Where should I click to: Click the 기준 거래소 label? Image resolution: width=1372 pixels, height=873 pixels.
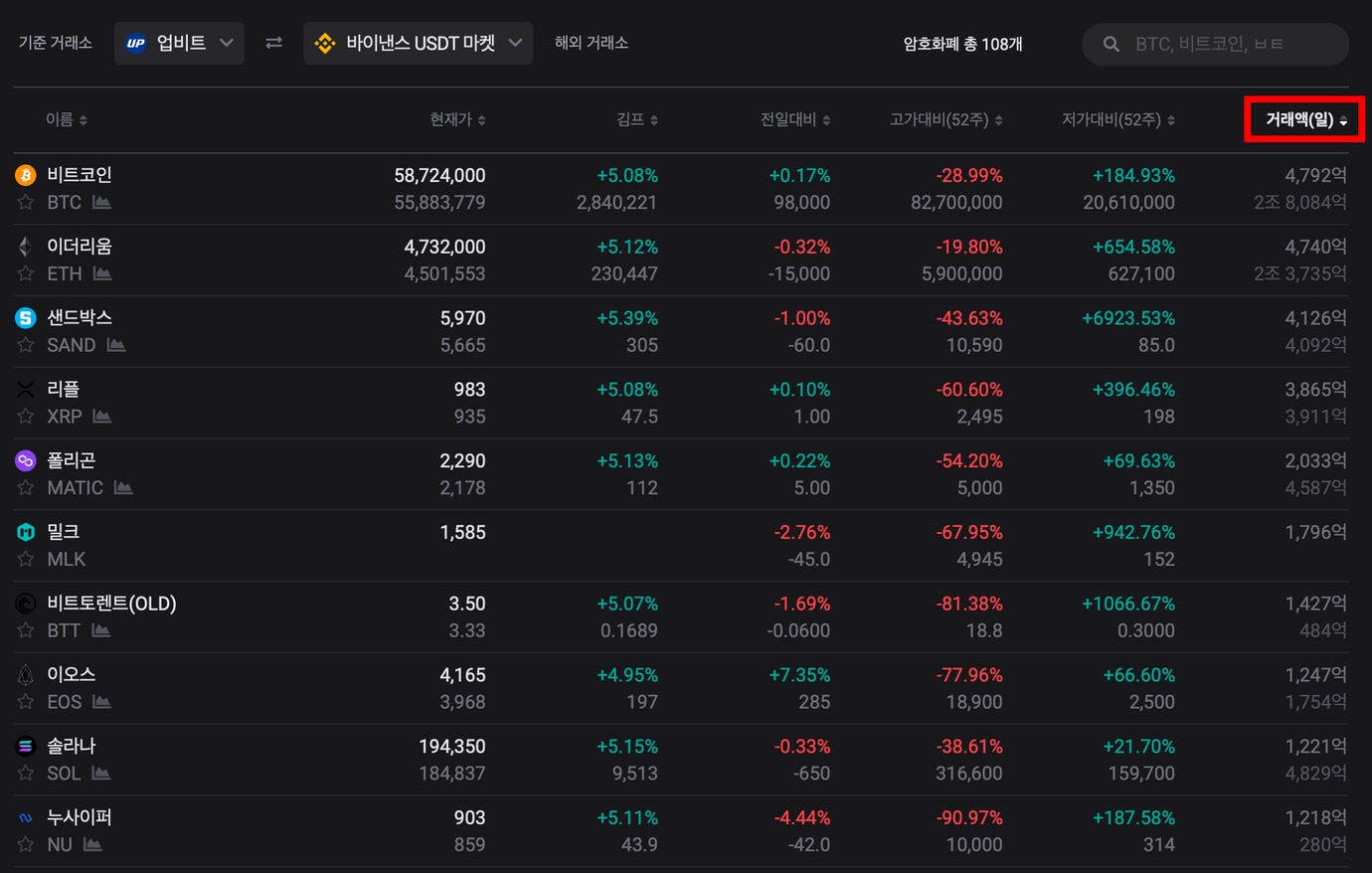tap(56, 43)
